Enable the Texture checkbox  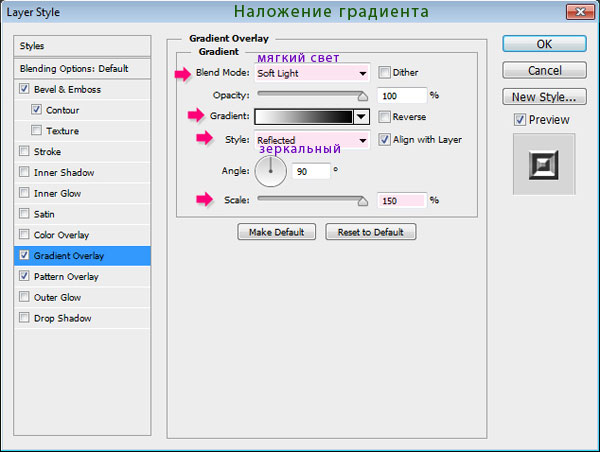tap(36, 130)
